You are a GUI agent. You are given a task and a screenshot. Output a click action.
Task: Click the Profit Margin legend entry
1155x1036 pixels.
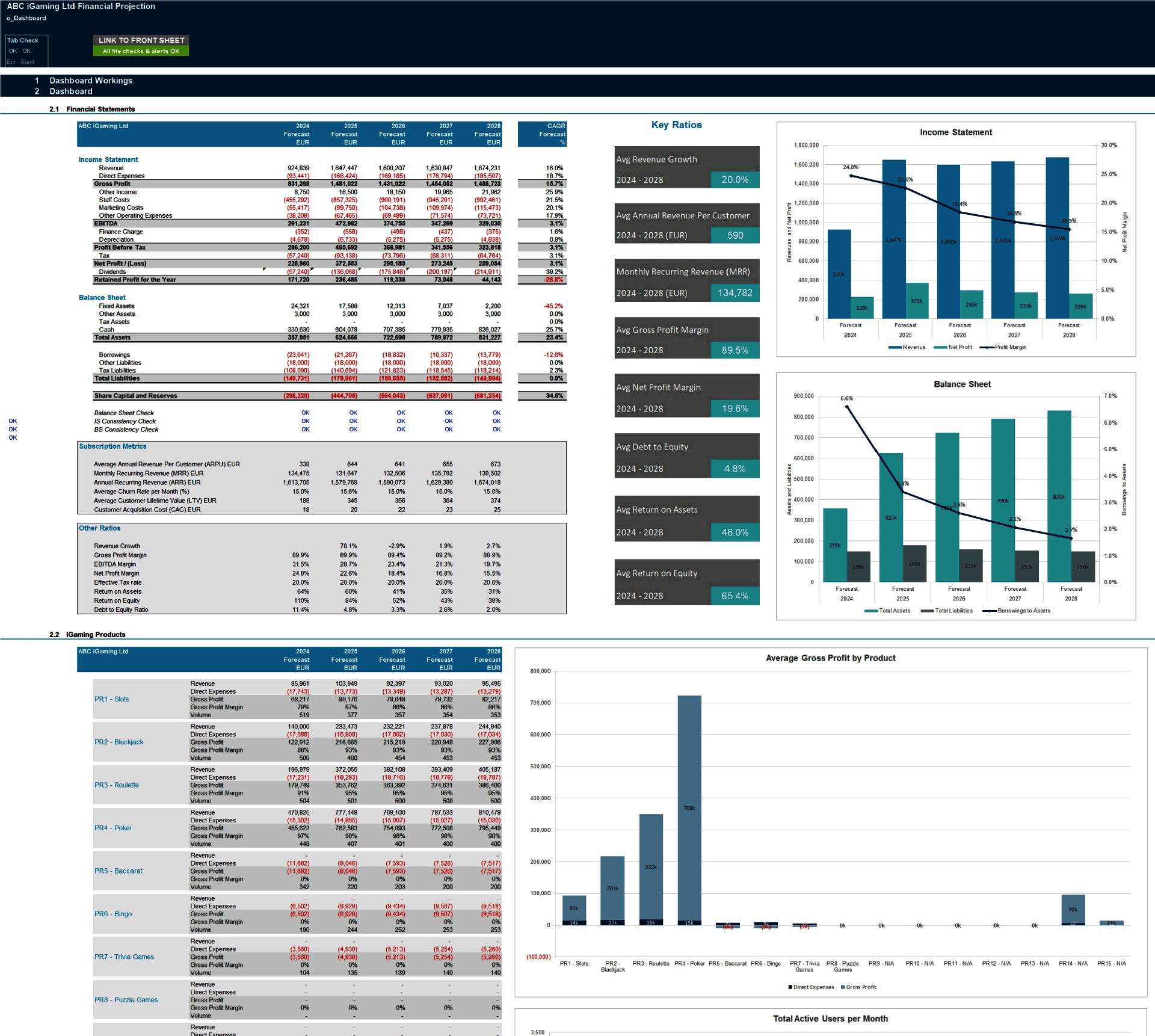tap(1003, 348)
